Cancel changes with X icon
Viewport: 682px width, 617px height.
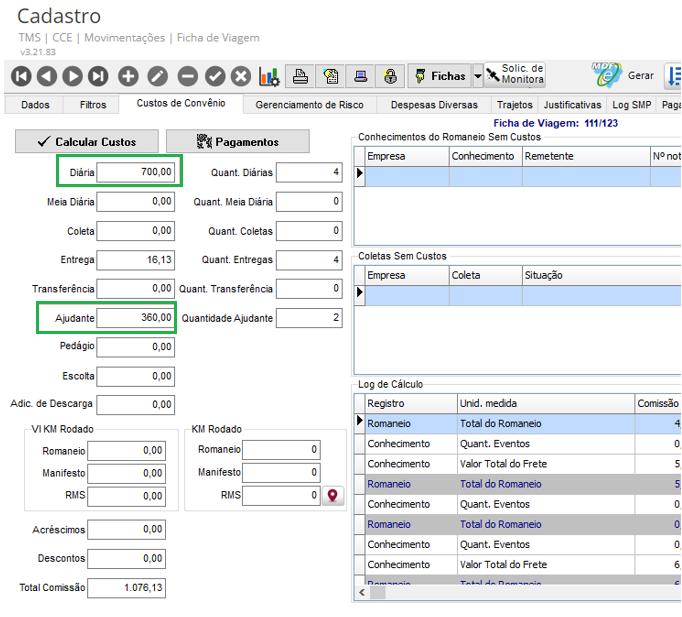(241, 76)
